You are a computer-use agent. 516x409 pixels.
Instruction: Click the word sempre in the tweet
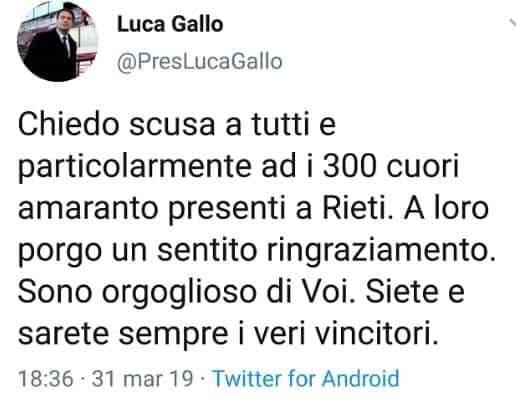tap(173, 335)
